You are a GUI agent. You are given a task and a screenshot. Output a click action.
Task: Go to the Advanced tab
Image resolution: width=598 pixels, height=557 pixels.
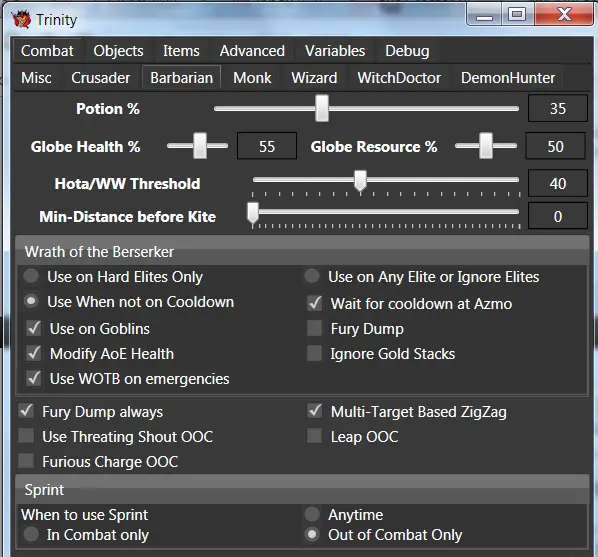pos(252,51)
